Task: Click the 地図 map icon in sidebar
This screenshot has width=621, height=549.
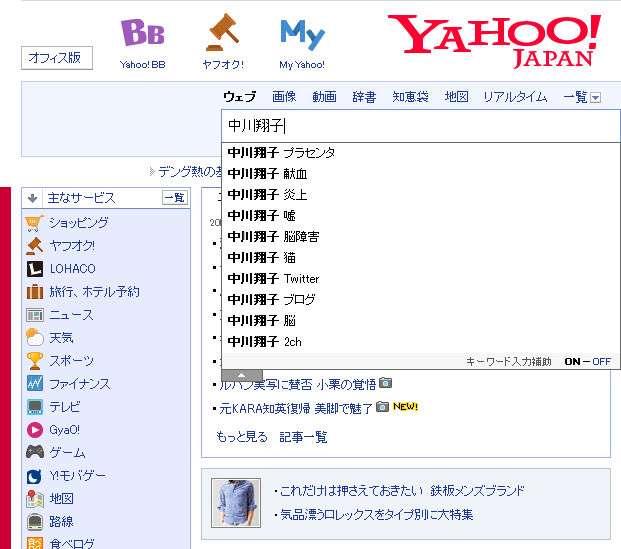Action: coord(34,499)
